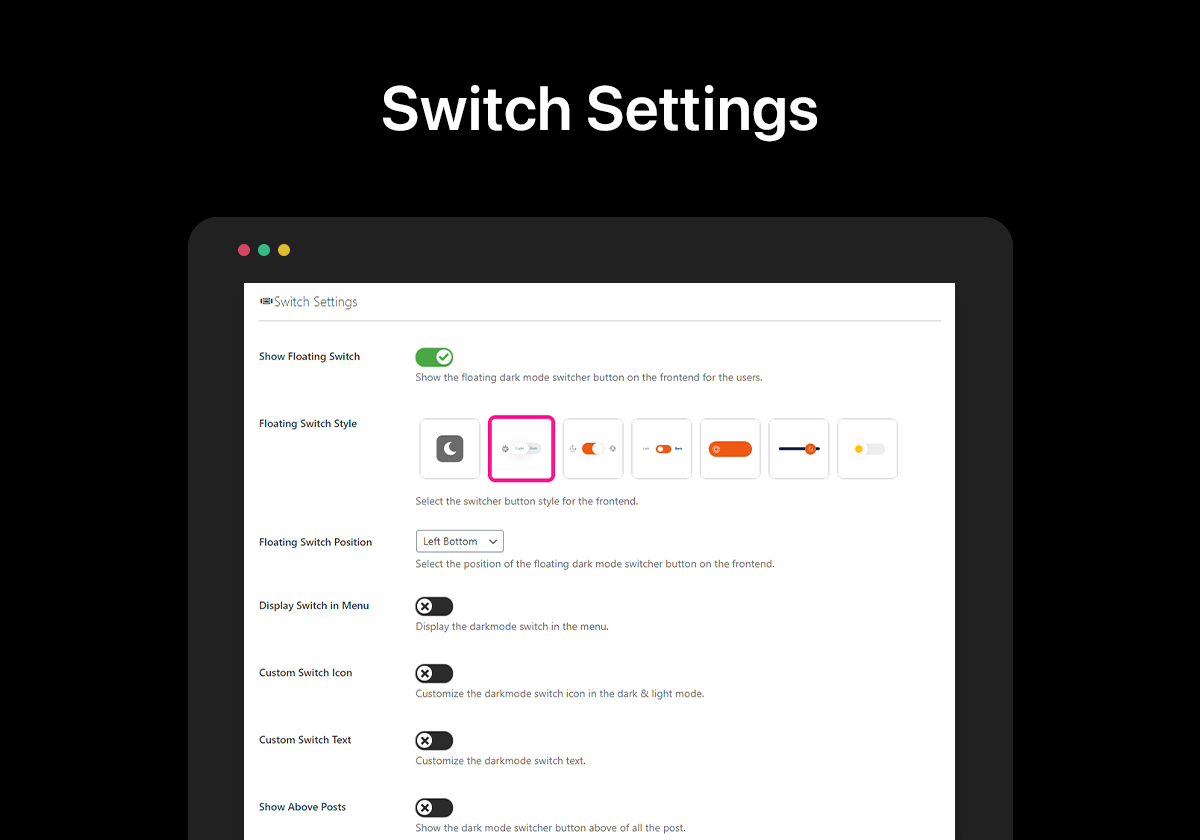Enable Display Switch in Menu toggle
The height and width of the screenshot is (840, 1200).
click(434, 606)
